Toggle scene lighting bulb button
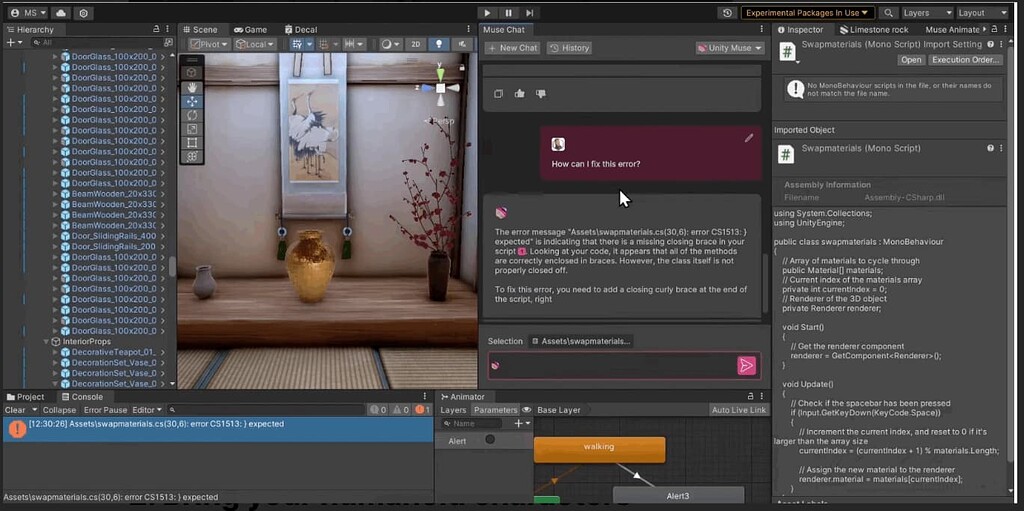Viewport: 1024px width, 511px height. click(x=439, y=44)
